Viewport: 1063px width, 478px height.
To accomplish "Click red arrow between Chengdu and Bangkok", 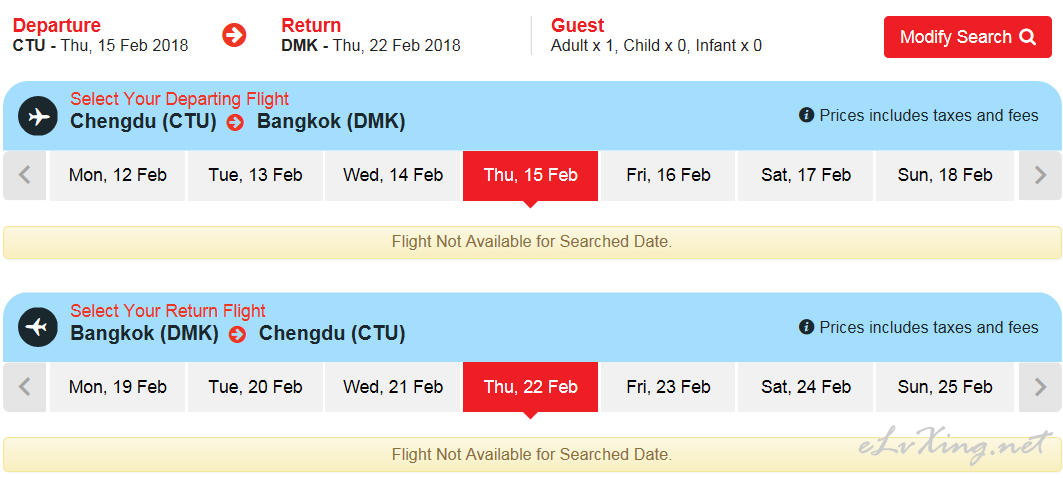I will 235,123.
